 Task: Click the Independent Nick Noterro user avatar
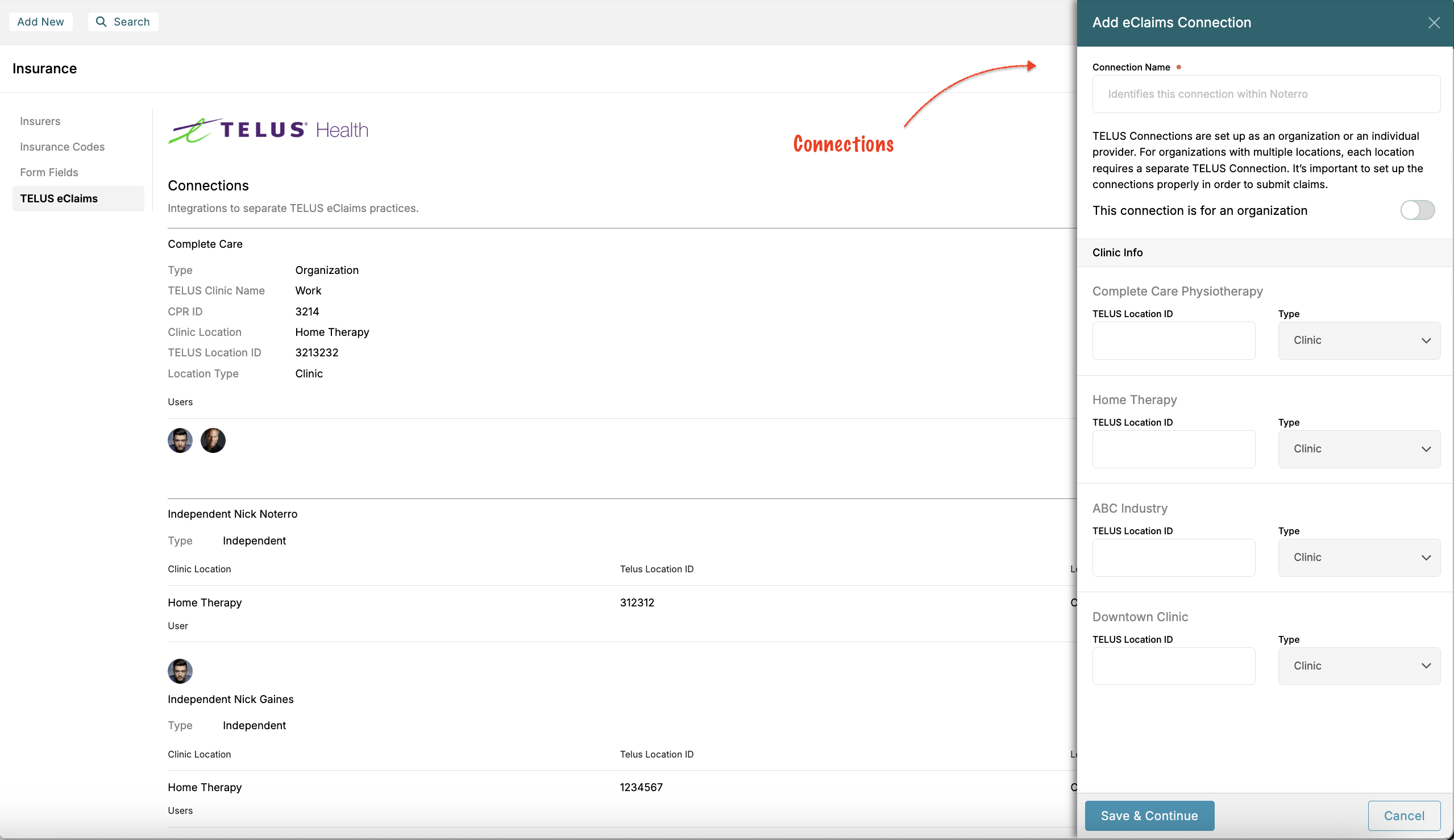click(x=180, y=671)
